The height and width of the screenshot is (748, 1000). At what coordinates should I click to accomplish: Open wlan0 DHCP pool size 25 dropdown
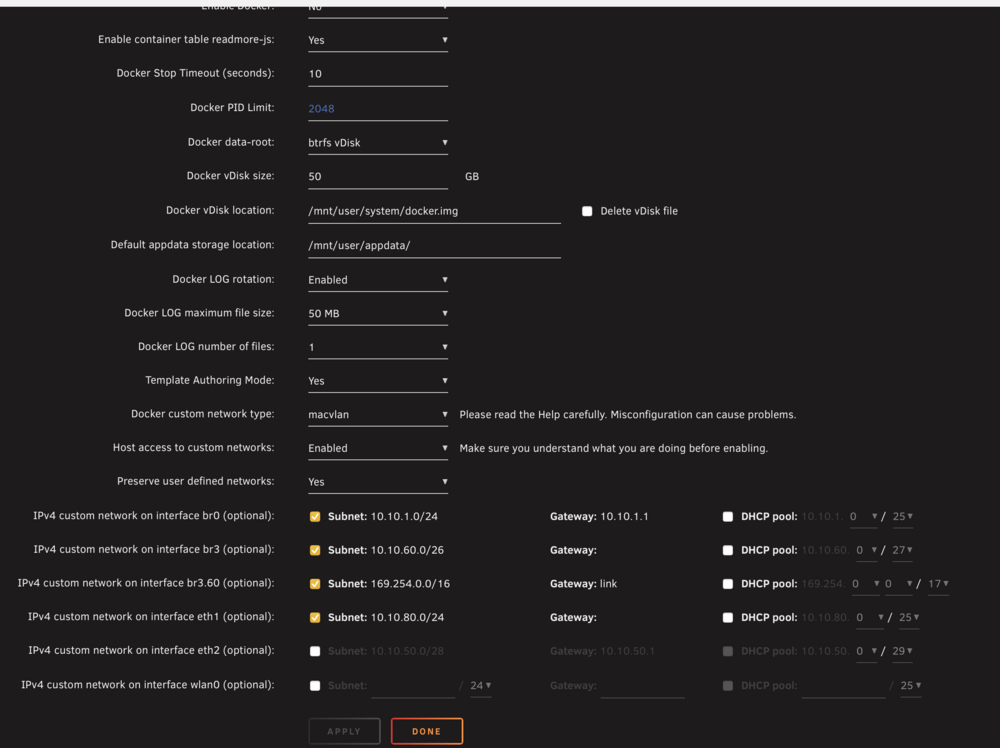point(910,686)
